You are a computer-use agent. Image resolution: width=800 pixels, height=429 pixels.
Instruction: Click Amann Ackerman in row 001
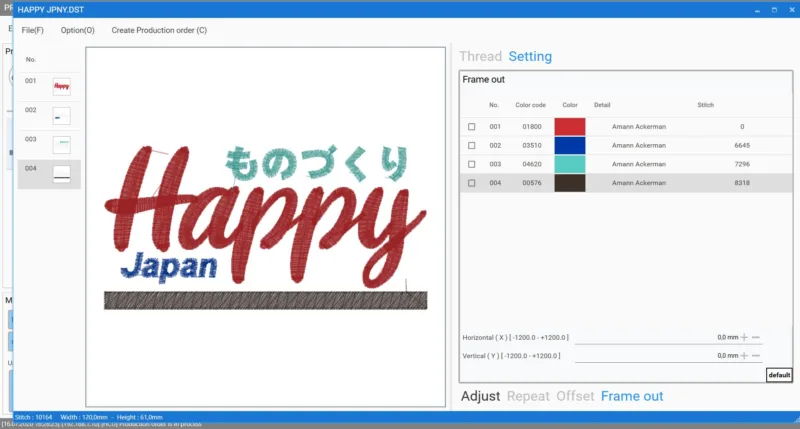click(639, 127)
